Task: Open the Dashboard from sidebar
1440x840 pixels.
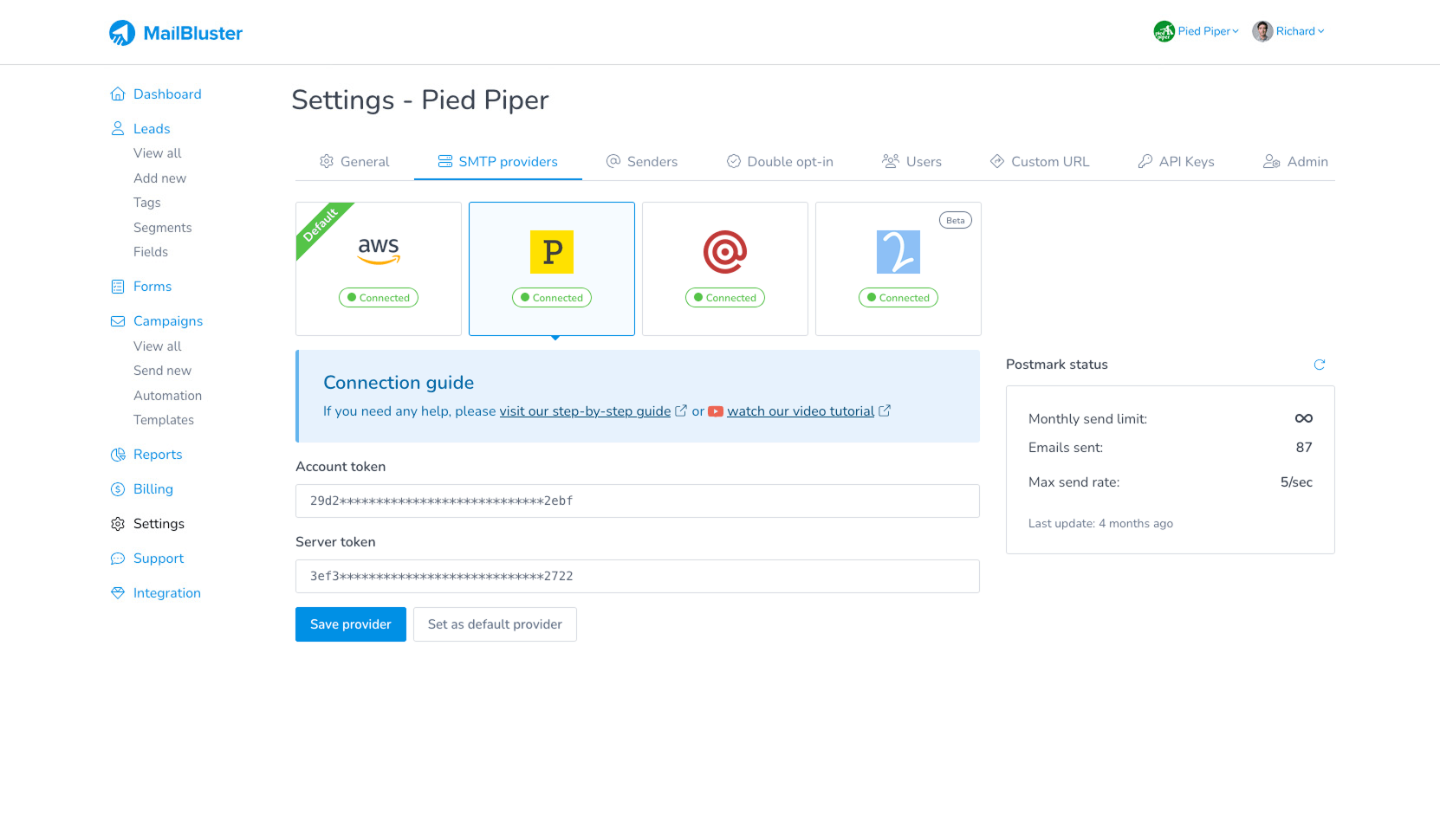Action: pos(167,94)
